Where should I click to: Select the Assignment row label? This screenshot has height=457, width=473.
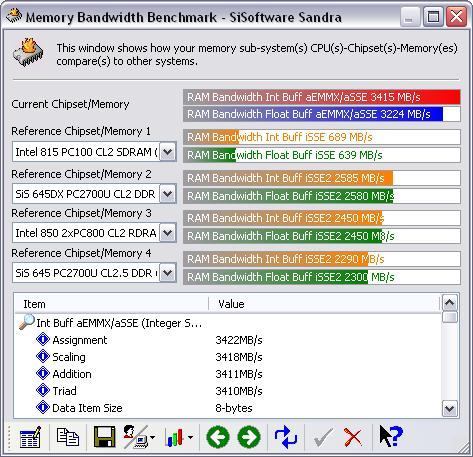[x=80, y=340]
